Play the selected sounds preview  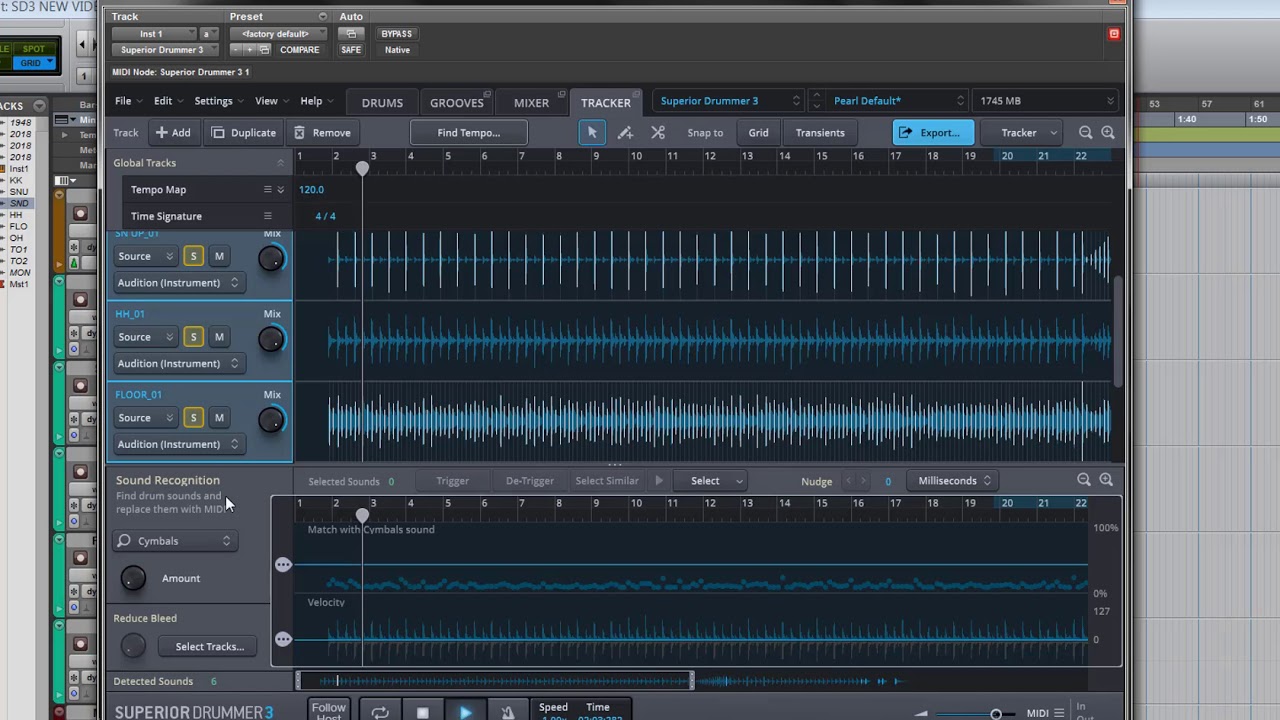click(x=659, y=481)
